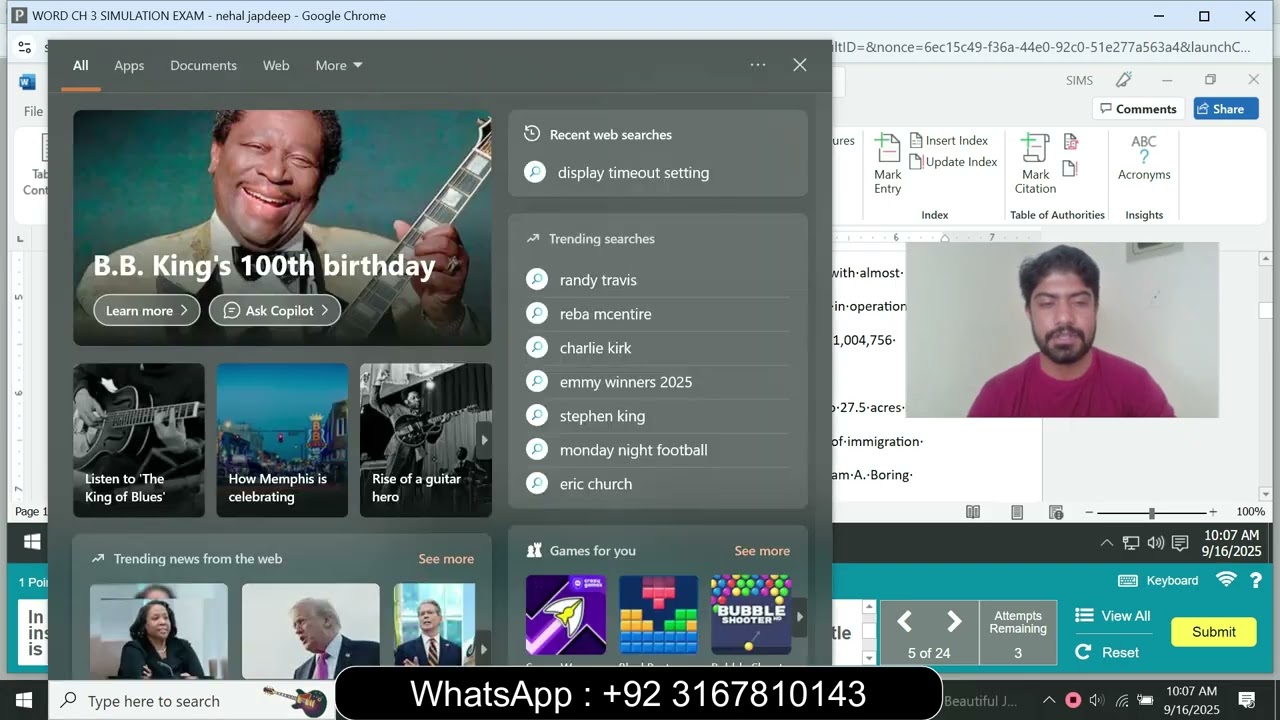Search trending 'monday night football'
The width and height of the screenshot is (1280, 720).
(658, 450)
